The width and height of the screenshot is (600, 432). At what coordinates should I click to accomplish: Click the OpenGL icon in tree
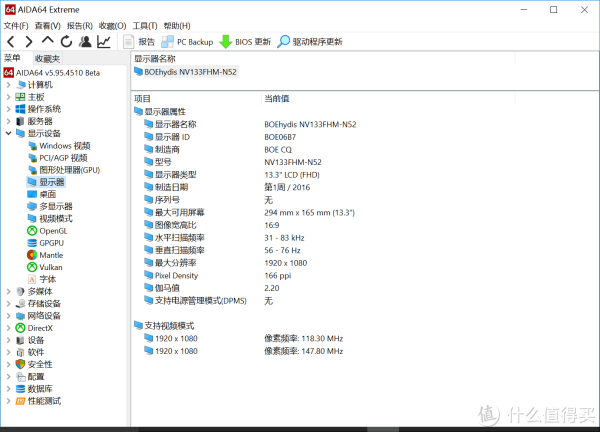tap(32, 231)
